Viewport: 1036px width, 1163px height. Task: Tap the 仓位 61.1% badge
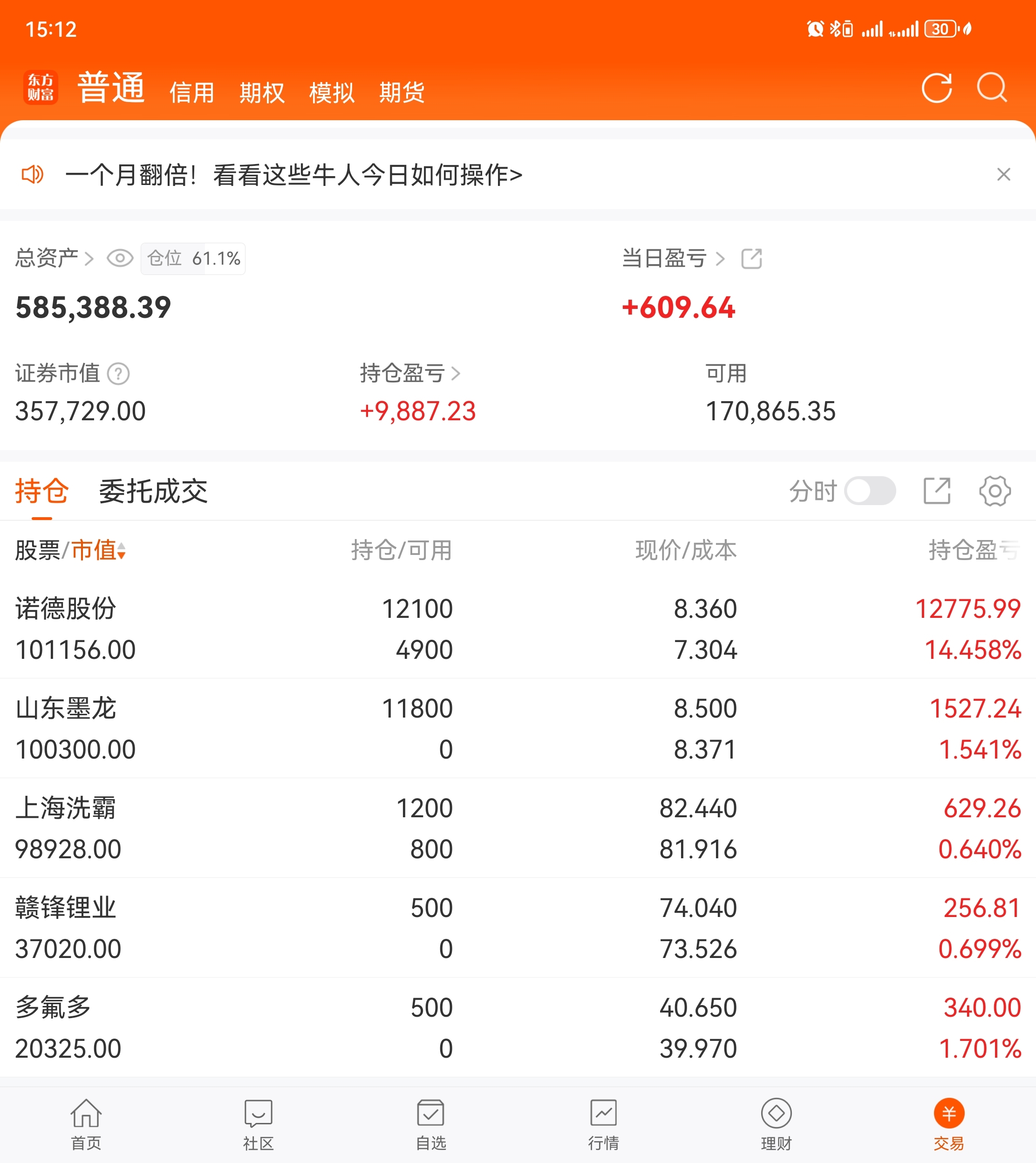pyautogui.click(x=193, y=259)
